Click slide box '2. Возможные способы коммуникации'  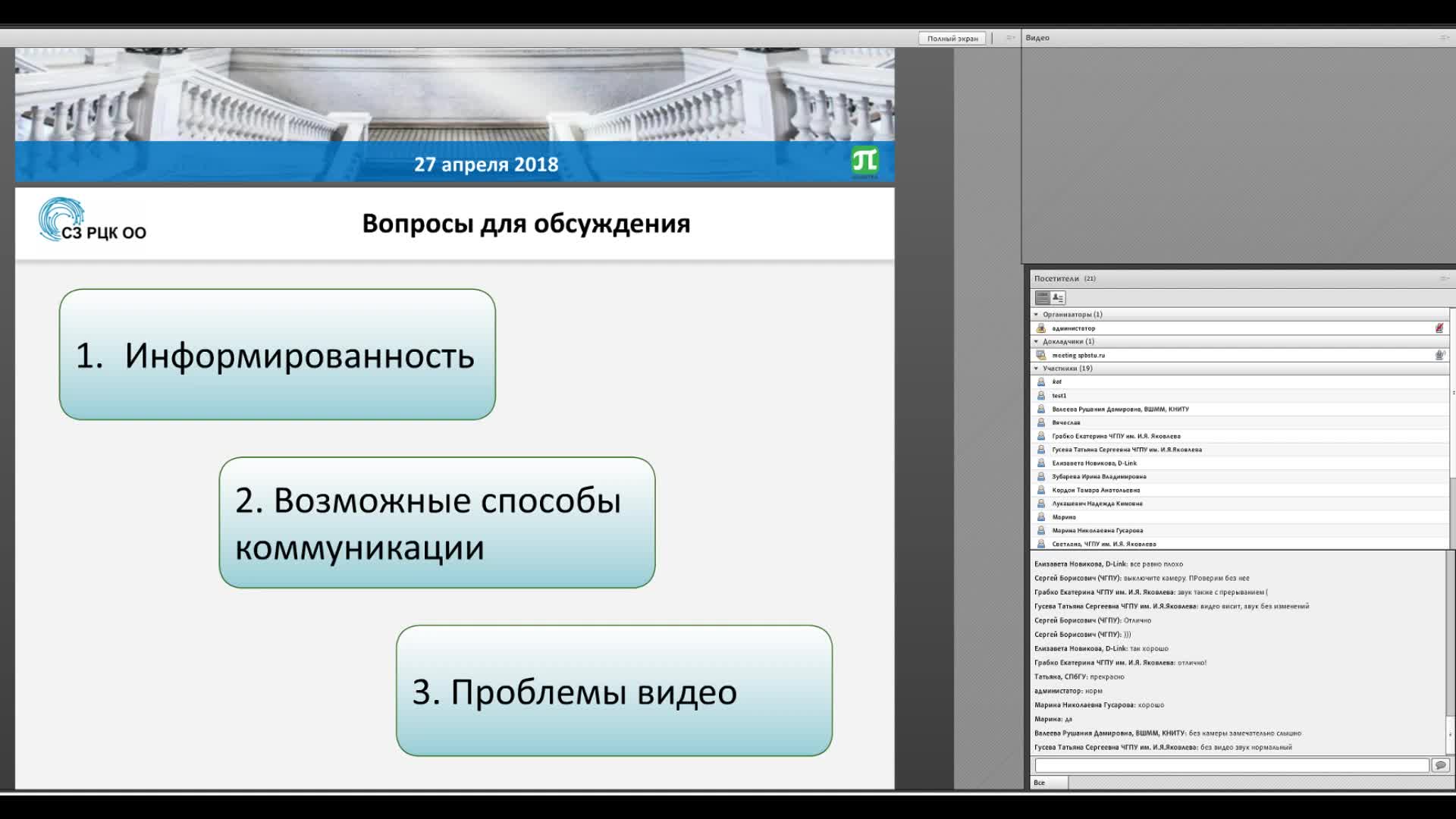tap(437, 522)
